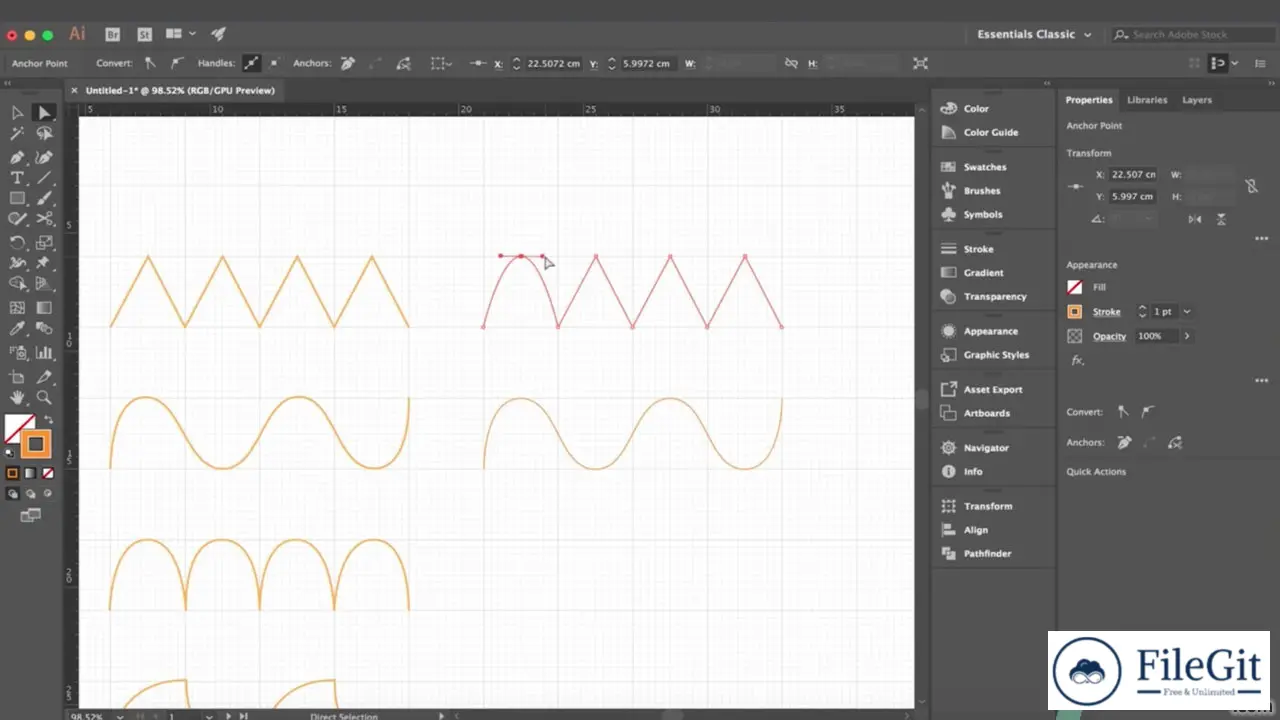Viewport: 1280px width, 720px height.
Task: Click the Opacity link in Appearance
Action: tap(1109, 336)
